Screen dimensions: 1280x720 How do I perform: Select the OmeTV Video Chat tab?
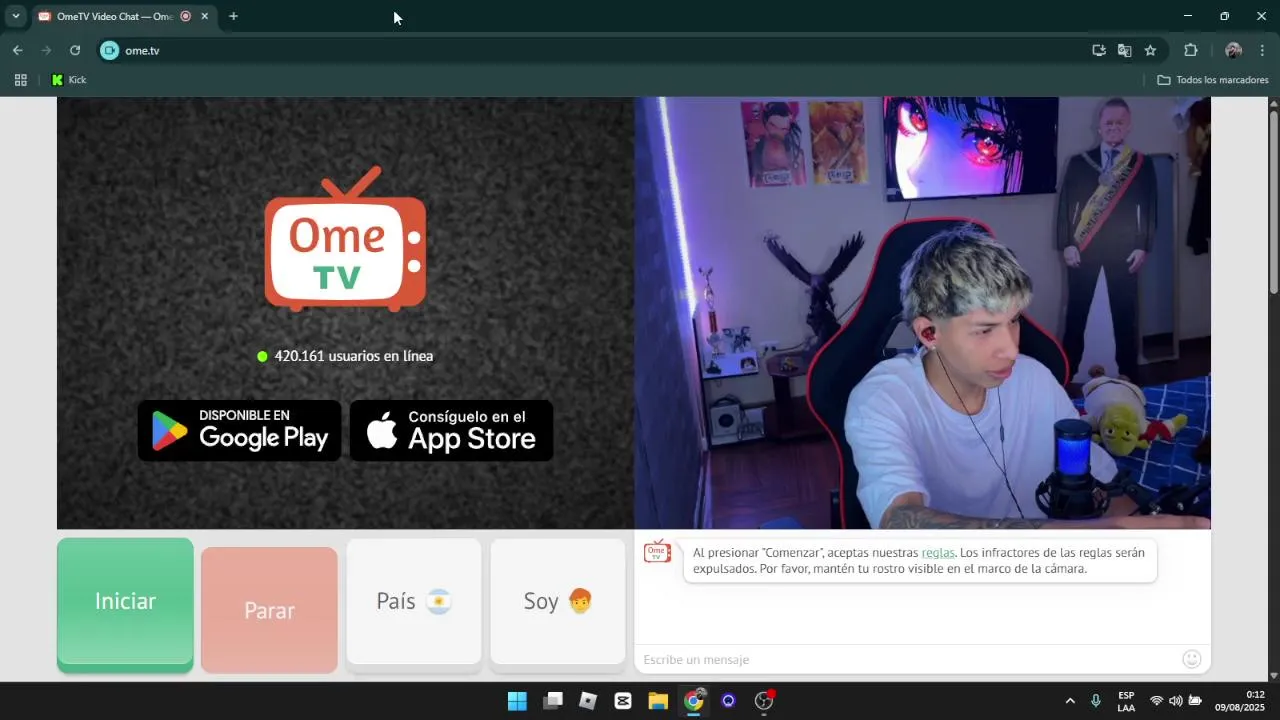point(123,16)
